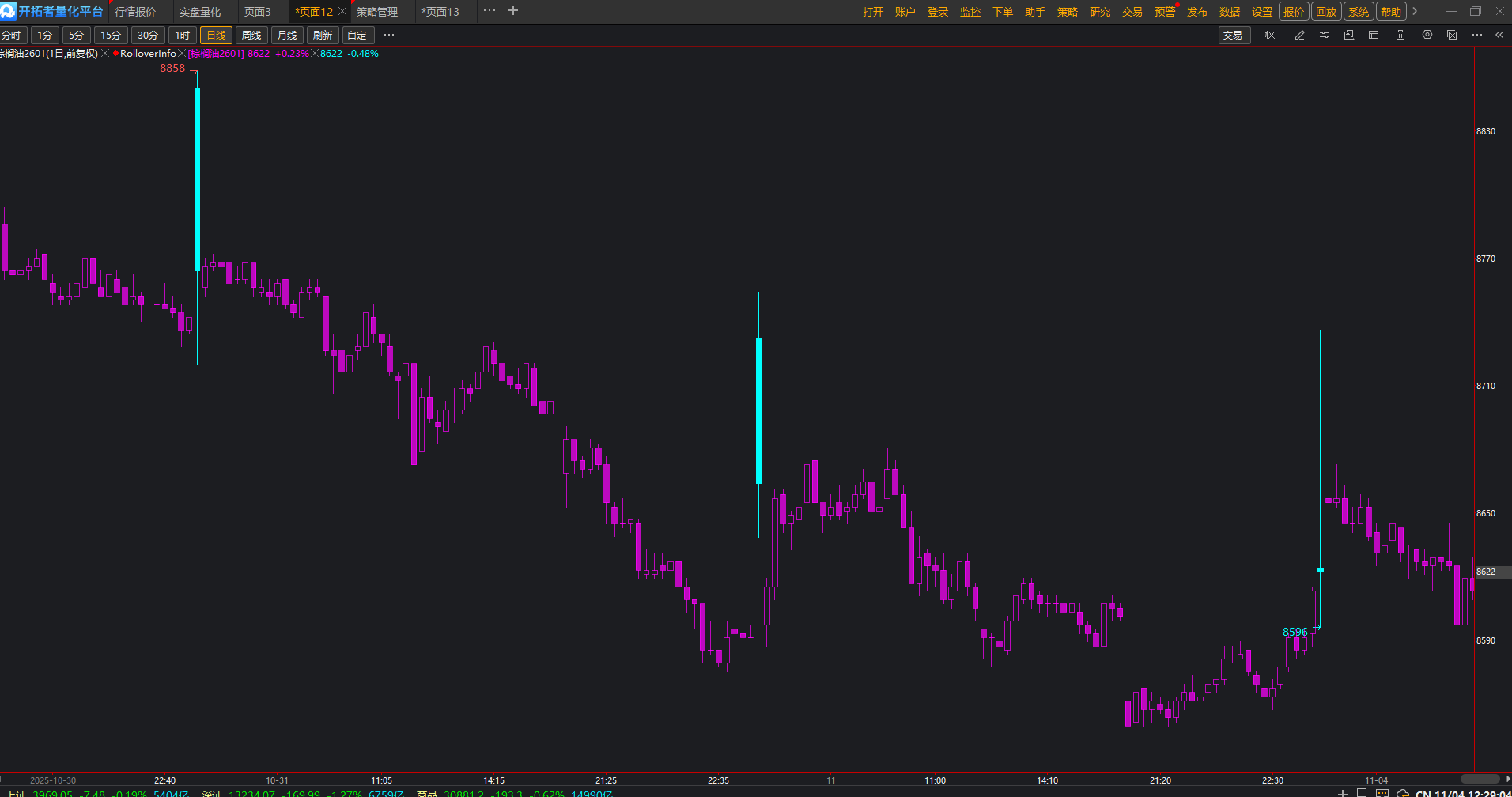Screen dimensions: 1512x797
Task: Expand more period options after 自定
Action: click(389, 35)
